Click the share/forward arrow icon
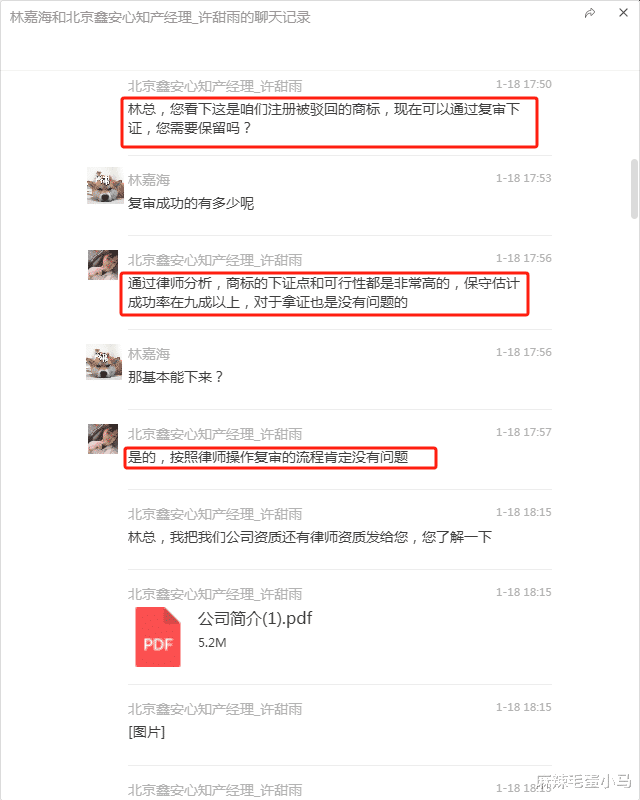Image resolution: width=640 pixels, height=800 pixels. pyautogui.click(x=590, y=13)
